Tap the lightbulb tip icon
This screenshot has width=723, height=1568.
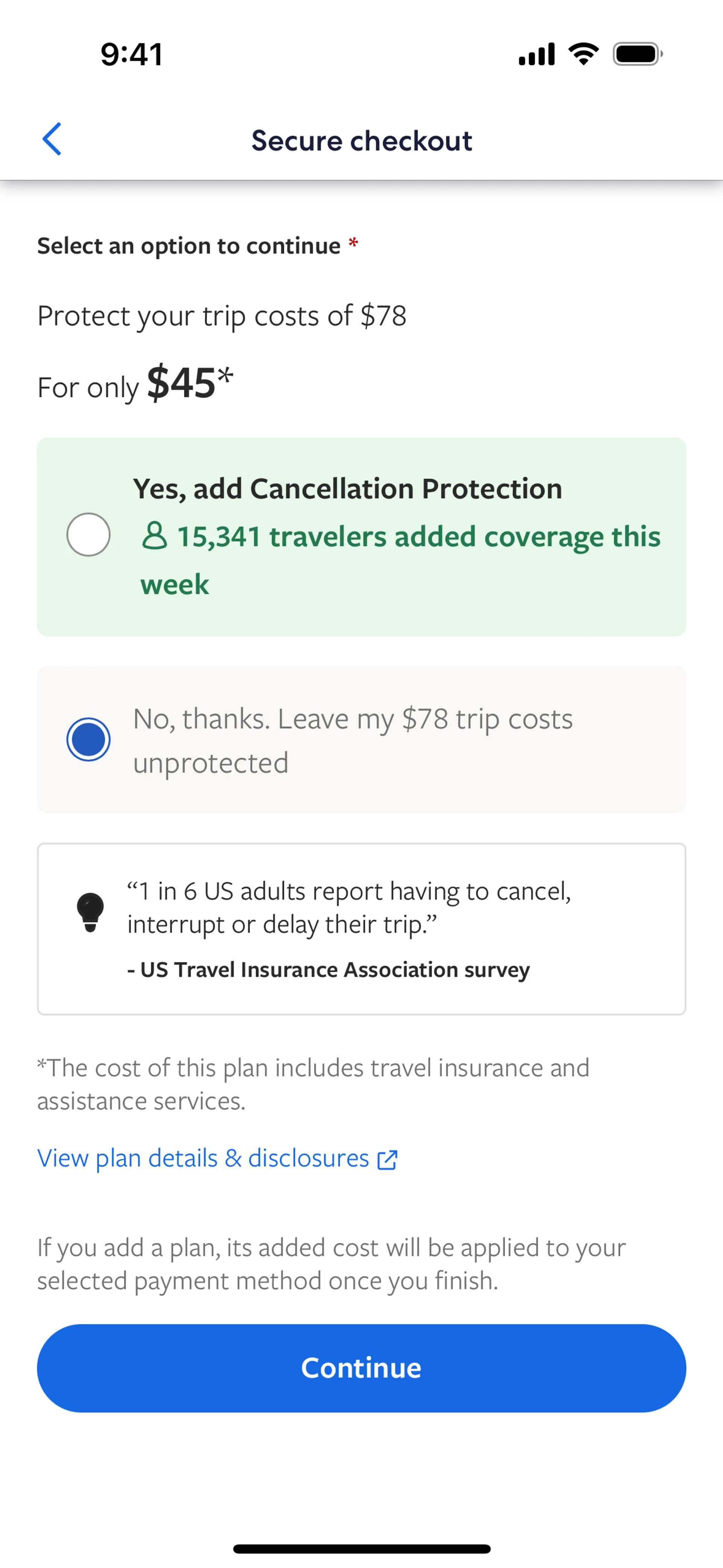tap(90, 911)
